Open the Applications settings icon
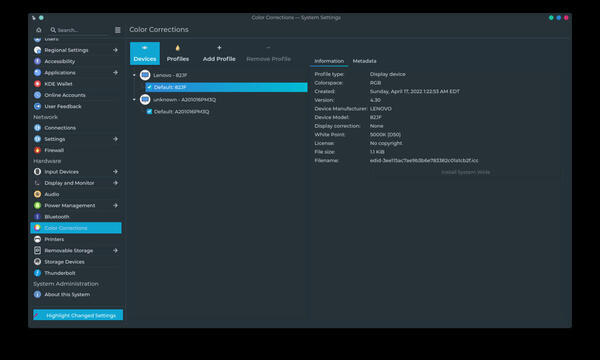This screenshot has width=600, height=360. (x=38, y=73)
